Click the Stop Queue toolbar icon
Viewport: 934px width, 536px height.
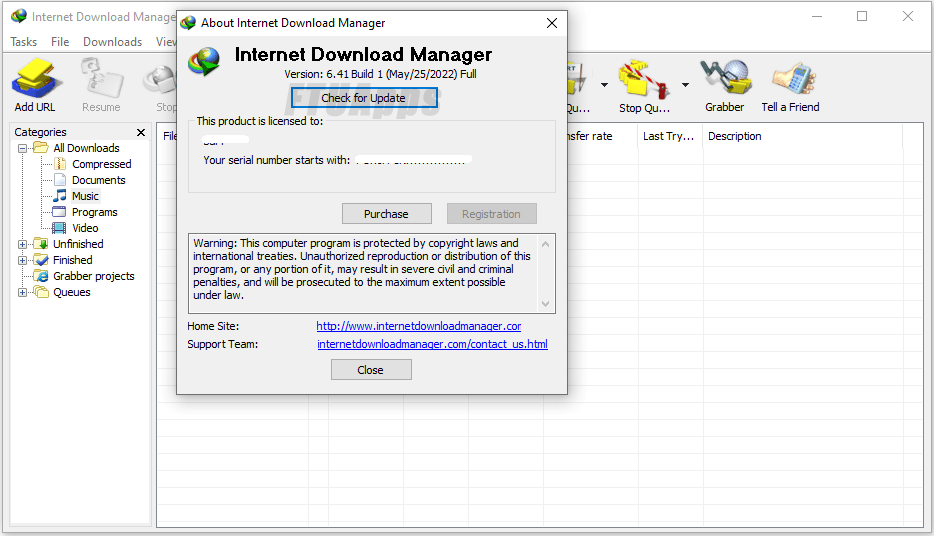[643, 78]
